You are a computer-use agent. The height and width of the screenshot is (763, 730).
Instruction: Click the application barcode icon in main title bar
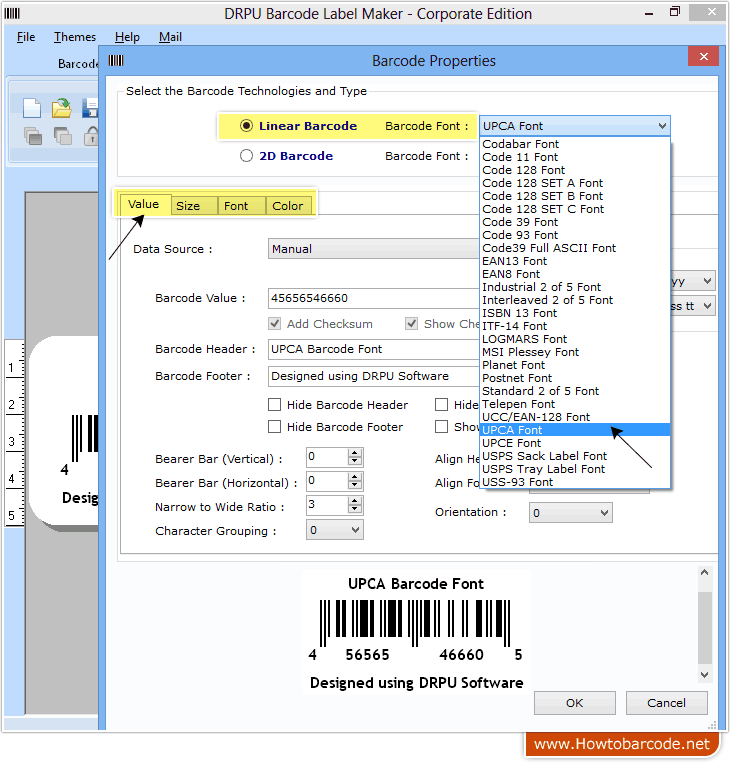pyautogui.click(x=12, y=13)
